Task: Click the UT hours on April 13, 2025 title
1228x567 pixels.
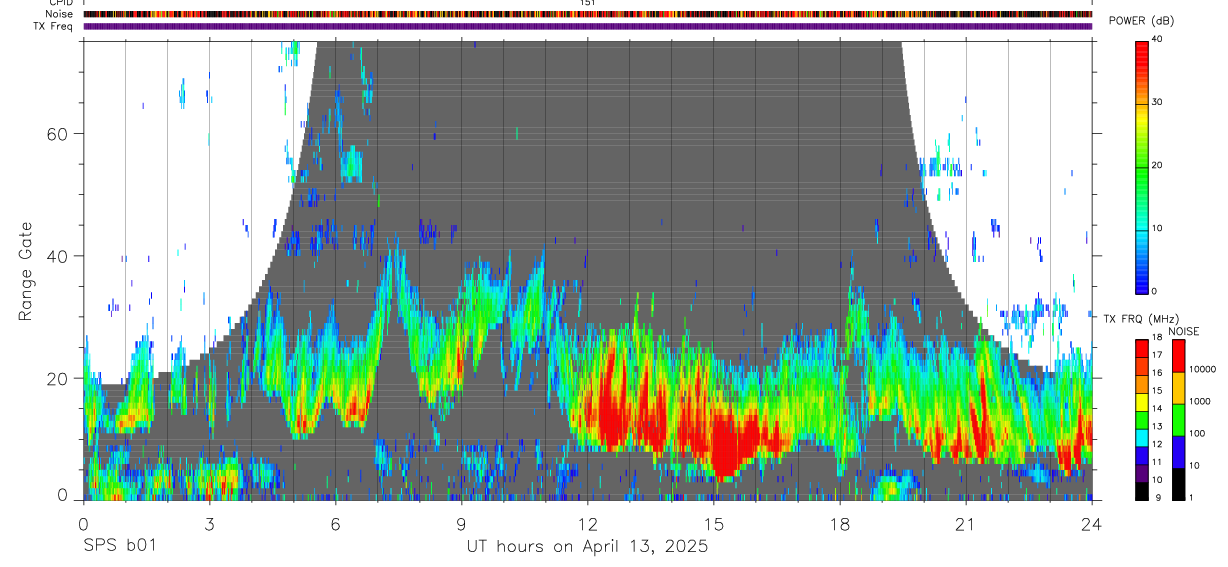Action: [x=587, y=547]
